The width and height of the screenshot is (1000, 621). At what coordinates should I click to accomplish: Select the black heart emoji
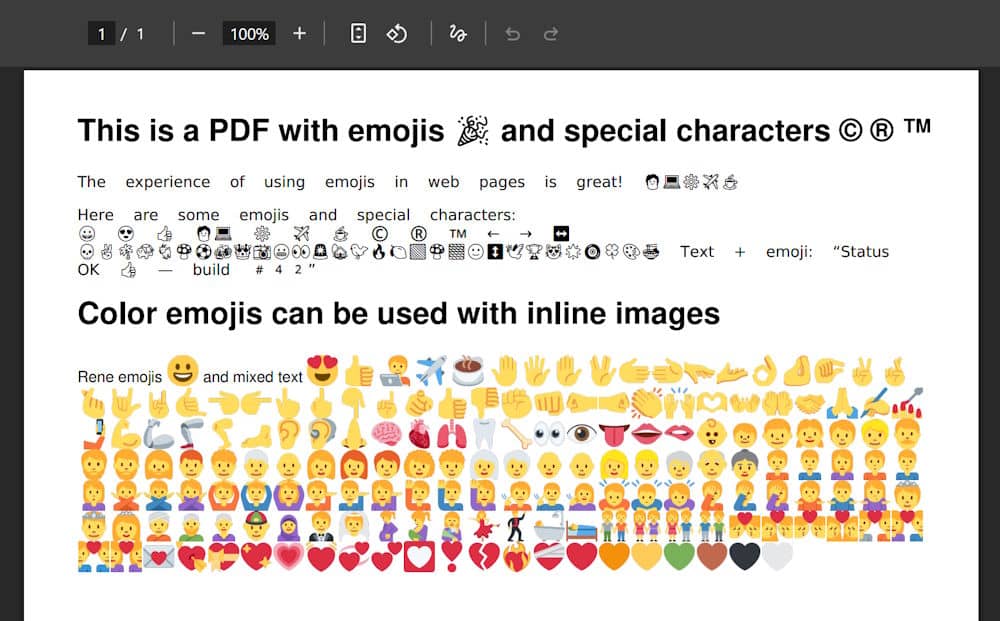pos(744,558)
